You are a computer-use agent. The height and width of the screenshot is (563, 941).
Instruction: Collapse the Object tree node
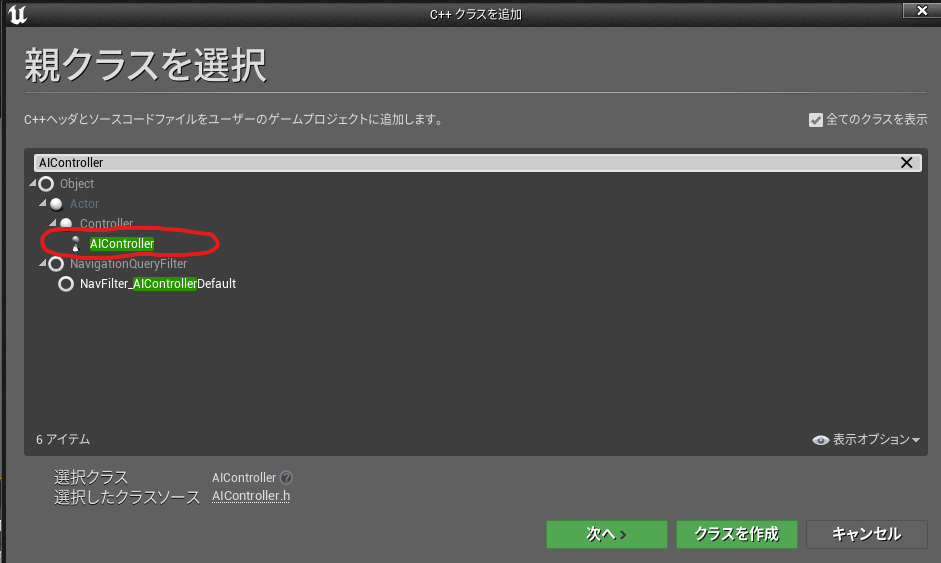click(x=32, y=183)
